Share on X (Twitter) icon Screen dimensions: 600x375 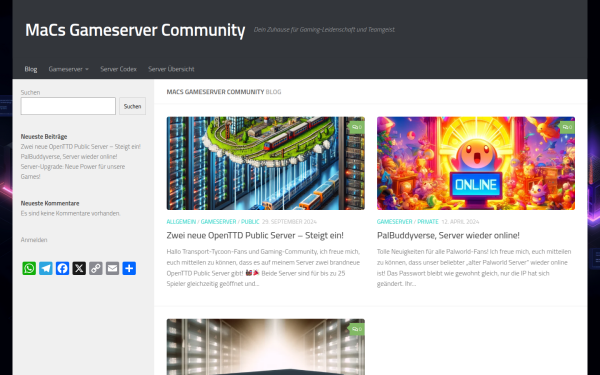[x=79, y=268]
